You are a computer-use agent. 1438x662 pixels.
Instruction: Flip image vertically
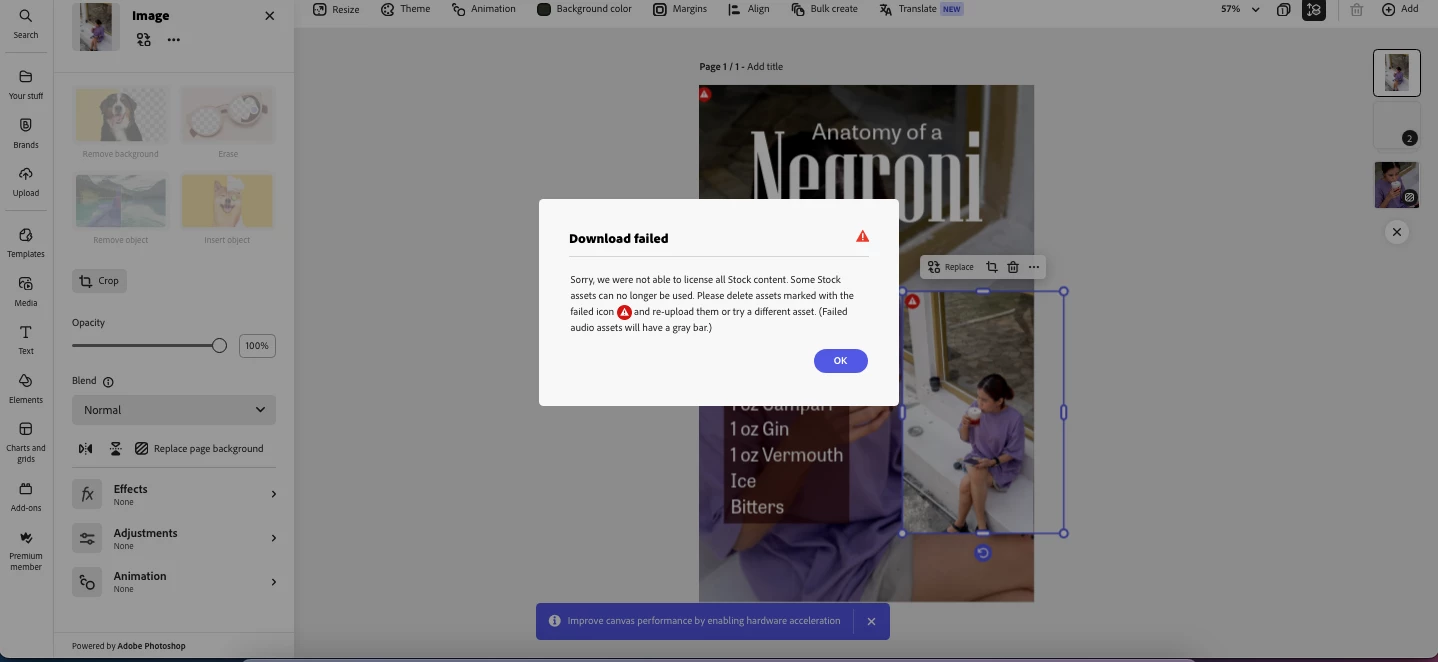click(x=116, y=449)
